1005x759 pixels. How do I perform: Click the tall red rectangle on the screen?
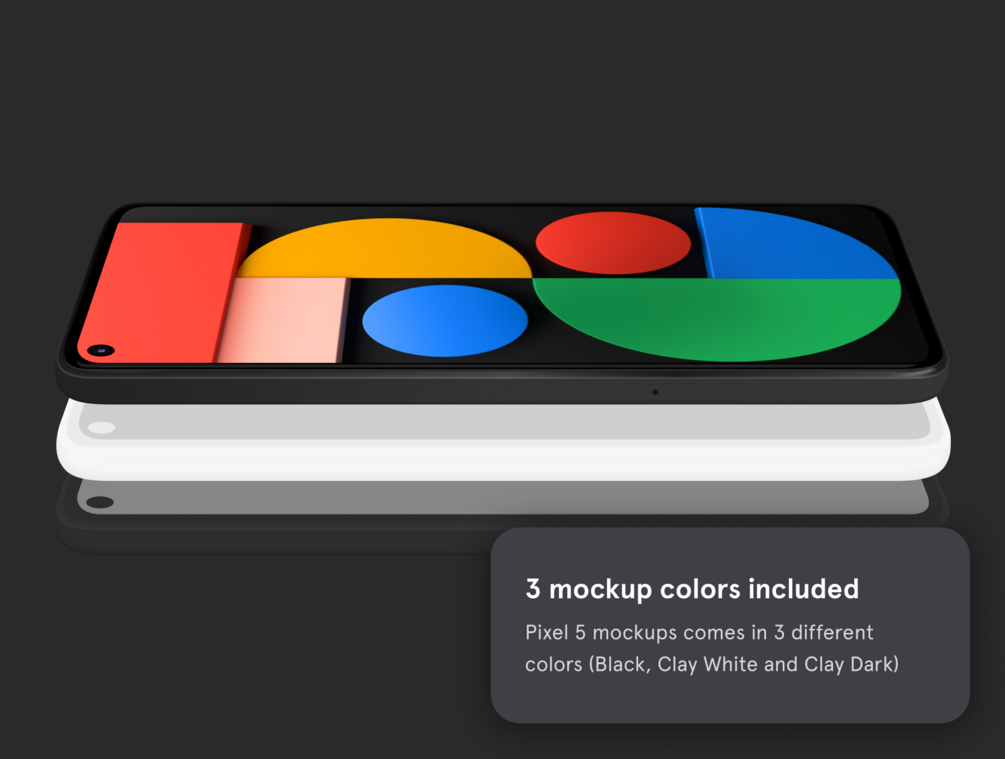164,292
